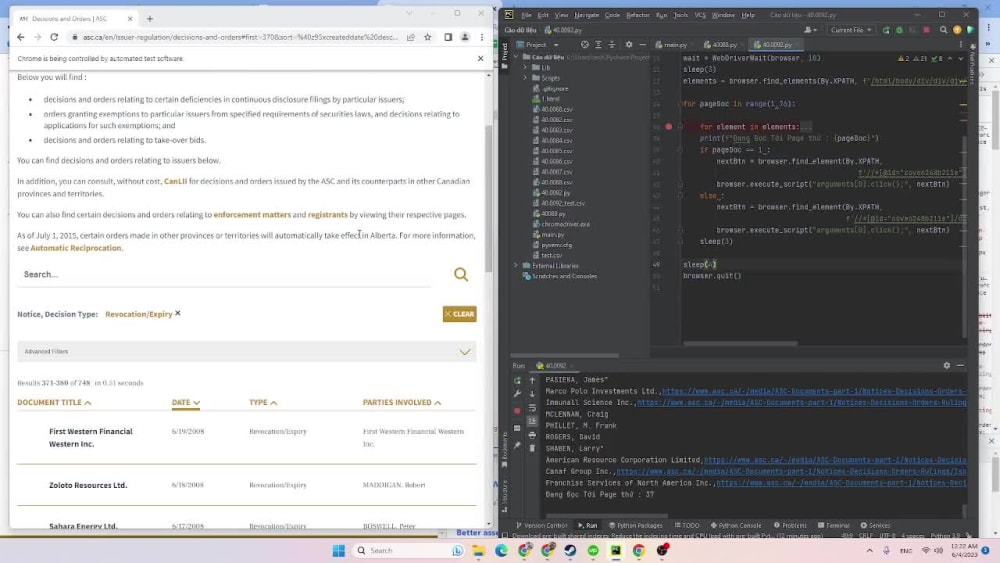1000x563 pixels.
Task: Click the Chrome address bar
Action: (x=239, y=37)
